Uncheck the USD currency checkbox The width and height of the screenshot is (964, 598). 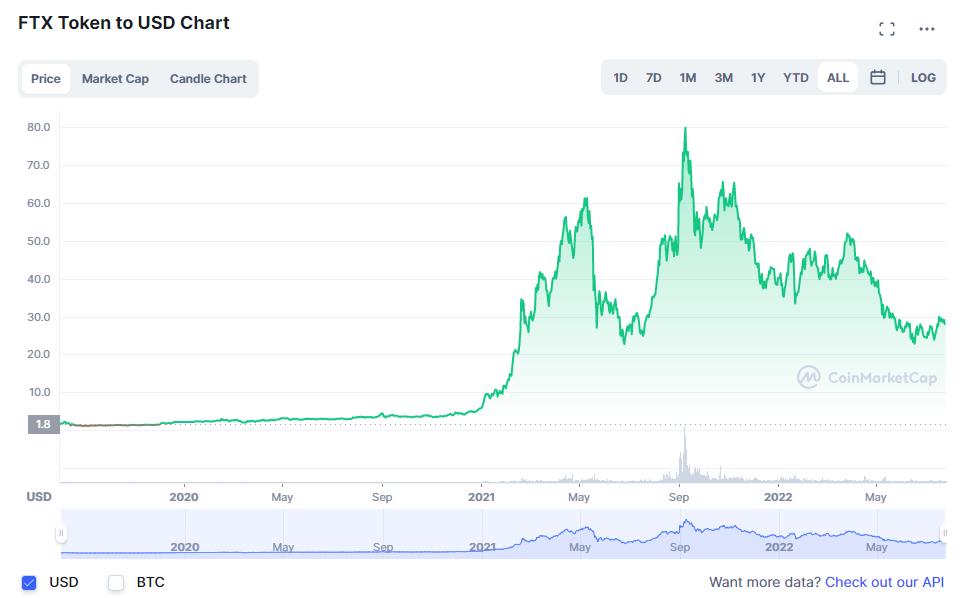coord(29,582)
